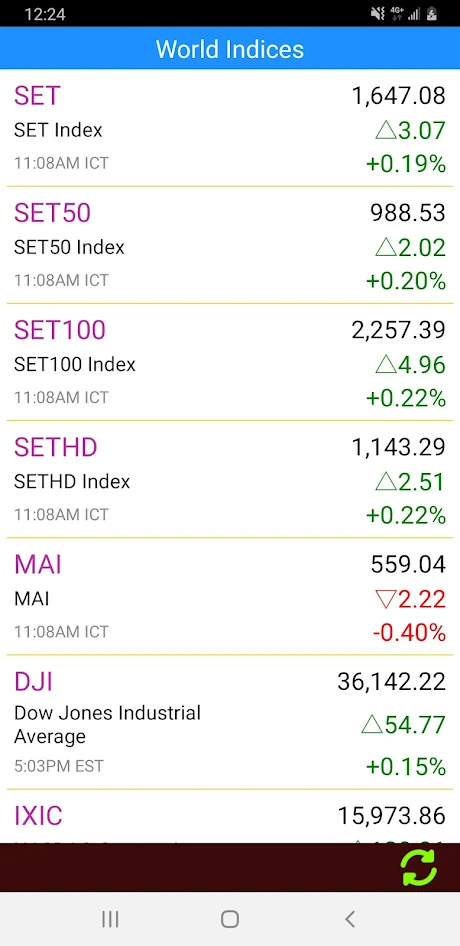Tap the up triangle next to 54.77

[371, 725]
